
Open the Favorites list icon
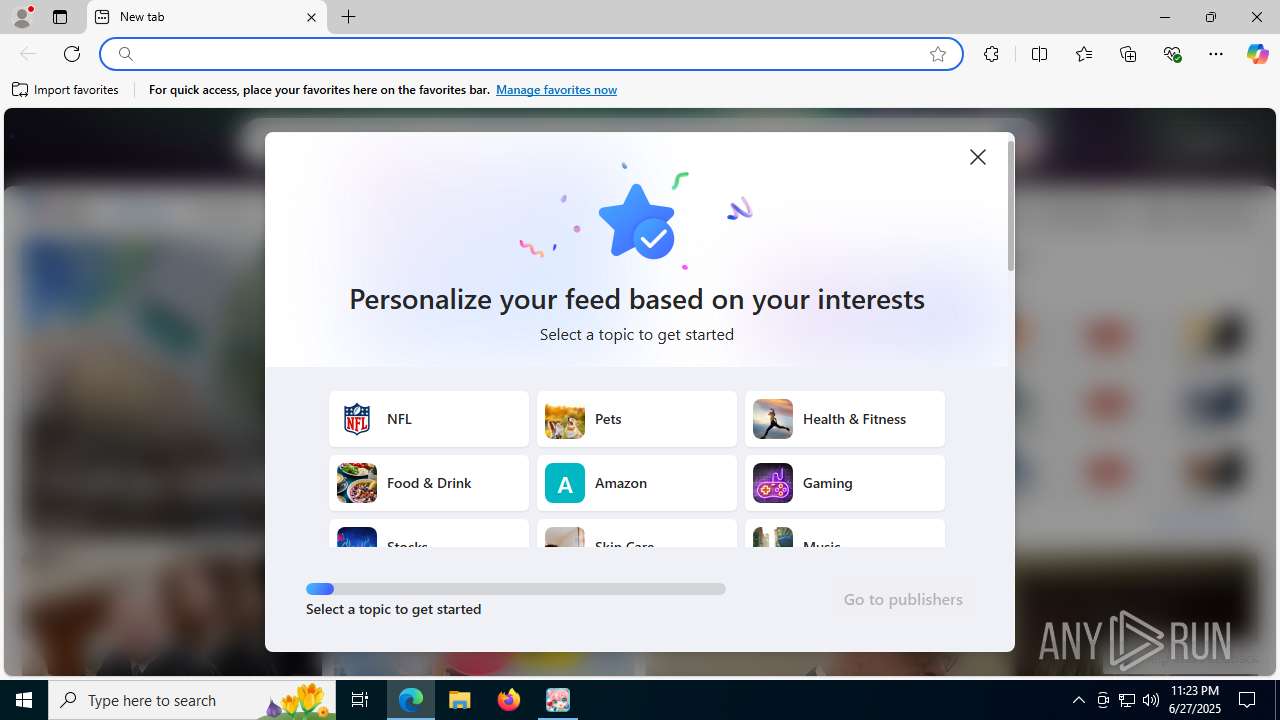[x=1084, y=54]
